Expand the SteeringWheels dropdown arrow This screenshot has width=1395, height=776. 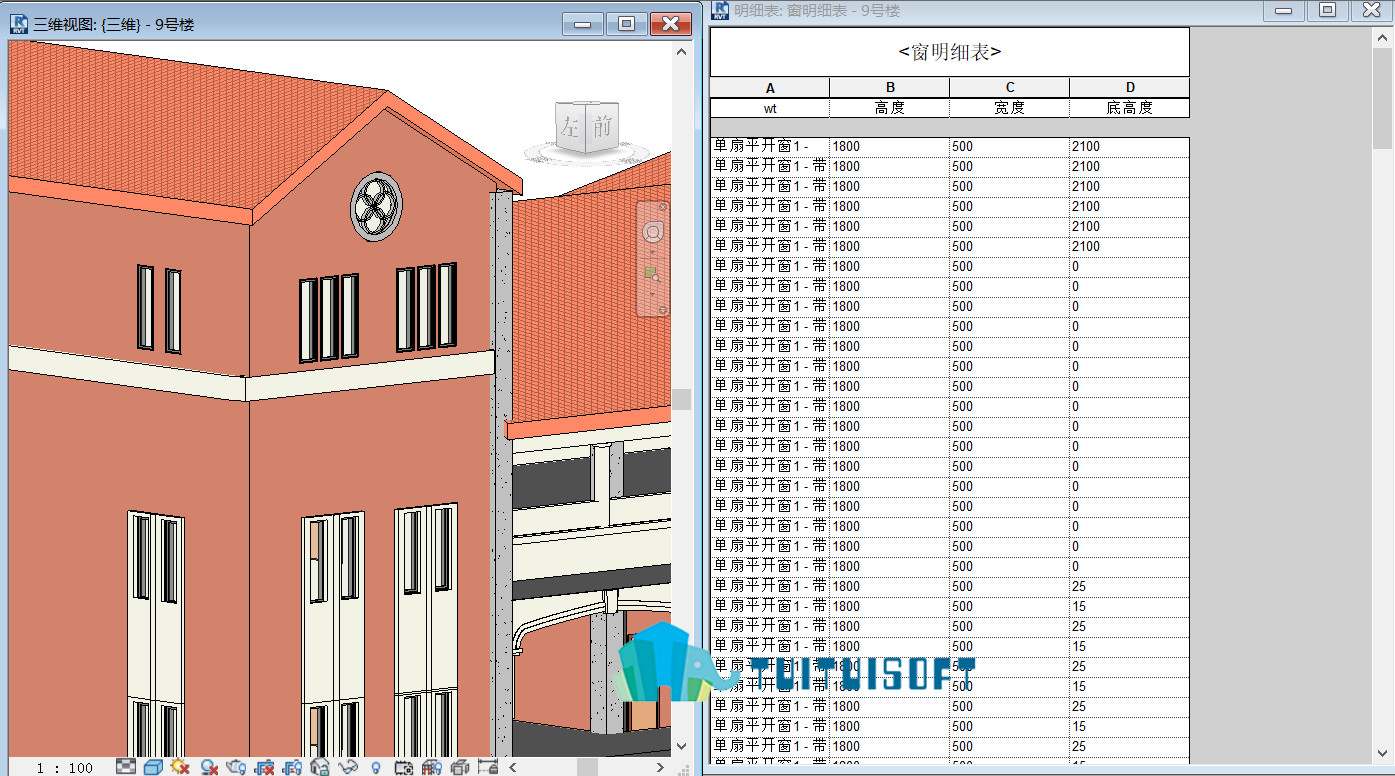point(653,251)
